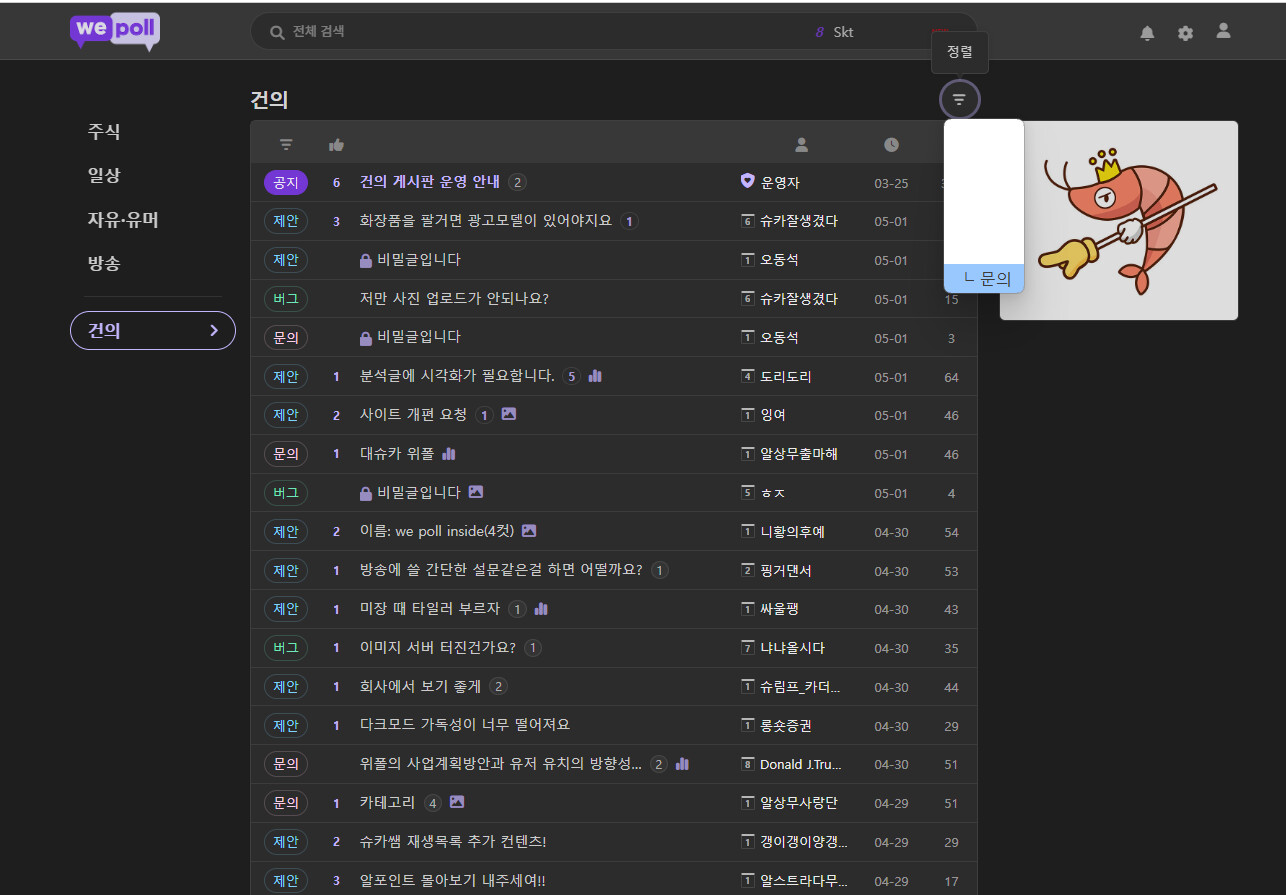The height and width of the screenshot is (895, 1286).
Task: Click the category filter icon in table header
Action: tap(286, 145)
